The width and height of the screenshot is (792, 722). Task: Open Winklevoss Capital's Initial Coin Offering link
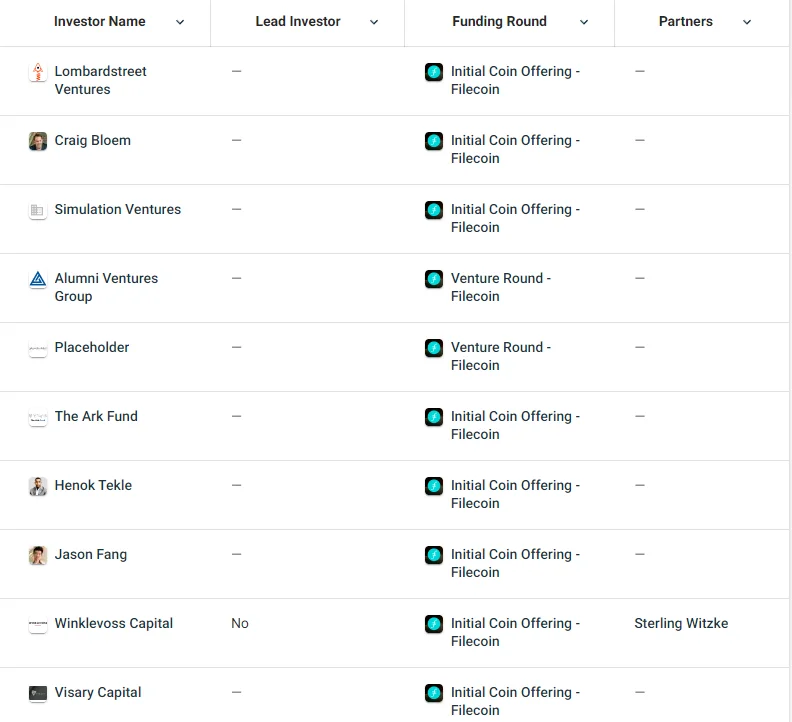(x=515, y=632)
